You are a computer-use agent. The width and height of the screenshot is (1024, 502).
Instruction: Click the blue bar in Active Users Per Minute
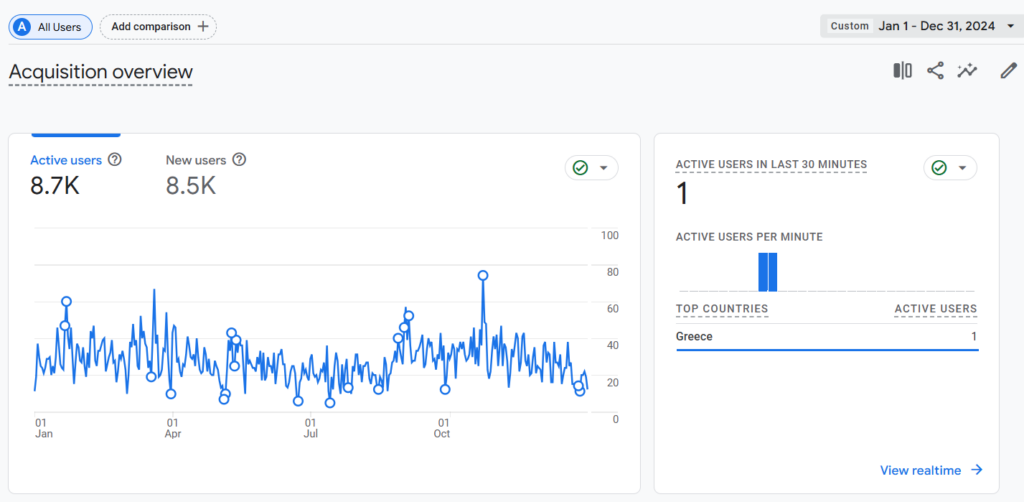pos(768,272)
